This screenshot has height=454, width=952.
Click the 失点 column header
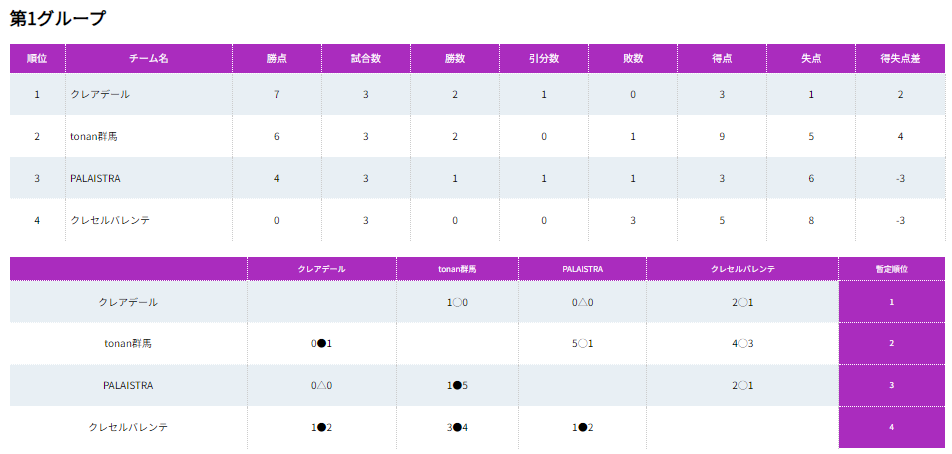click(x=811, y=59)
